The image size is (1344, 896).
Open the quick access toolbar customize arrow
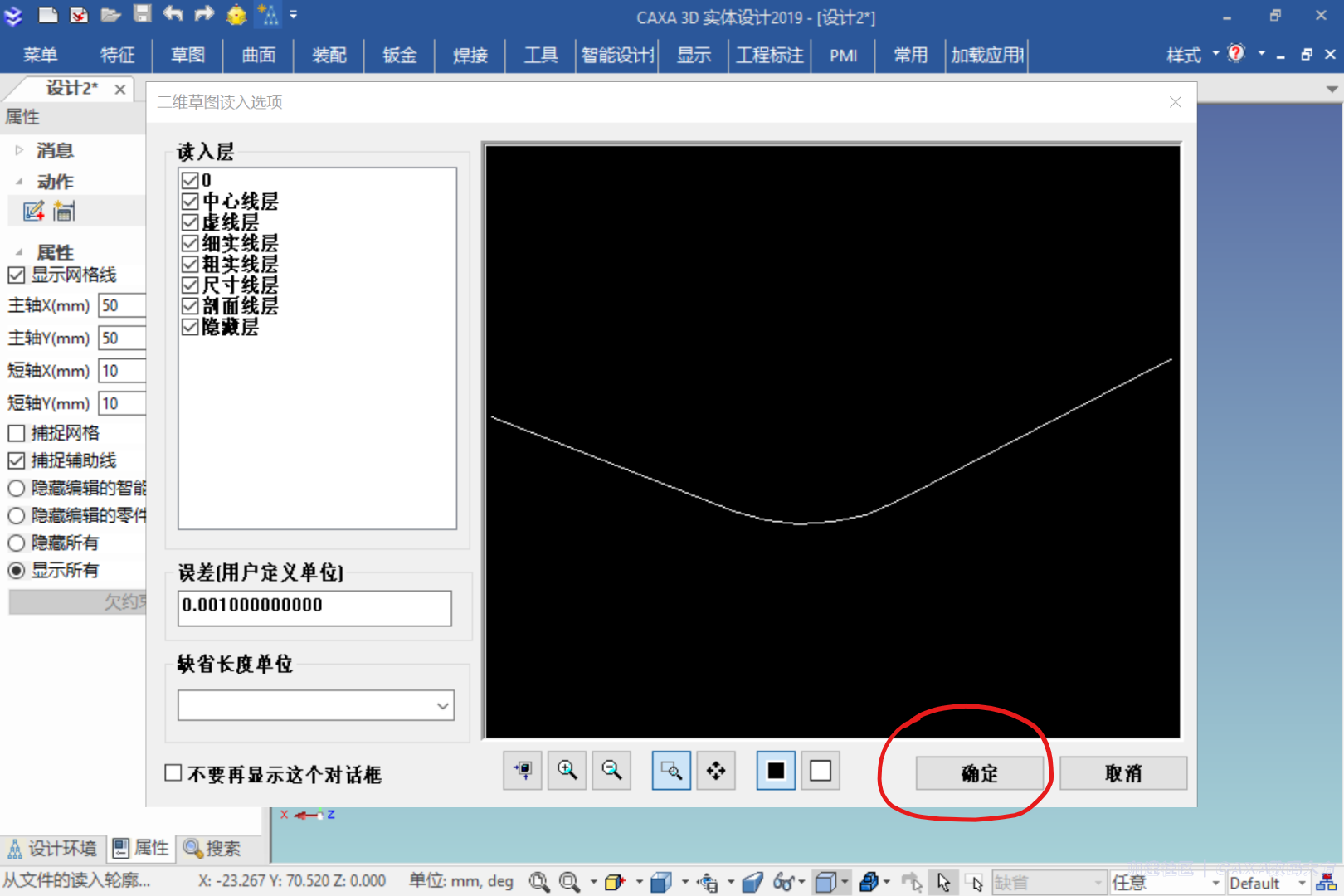coord(294,14)
